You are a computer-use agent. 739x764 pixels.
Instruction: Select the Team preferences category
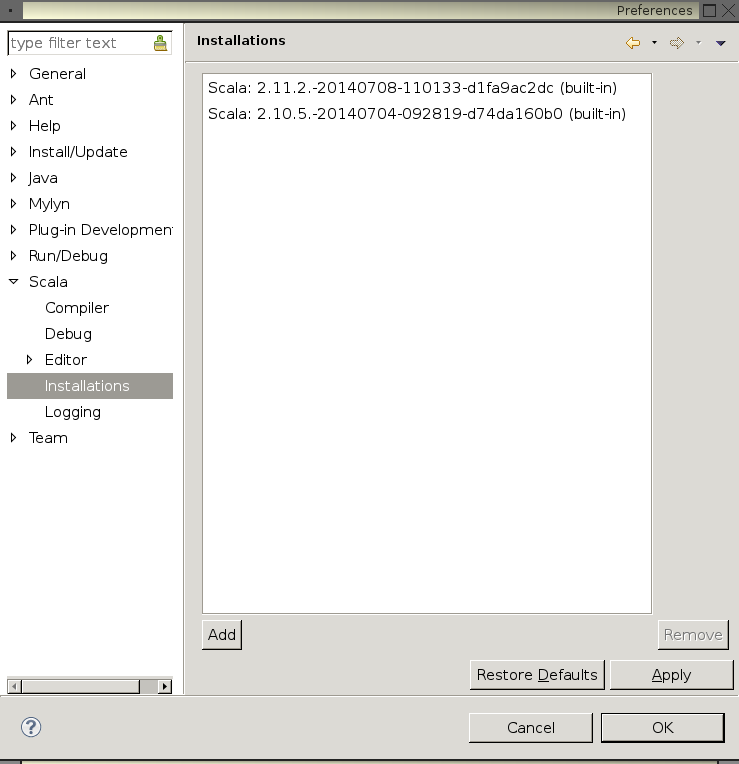pos(48,438)
